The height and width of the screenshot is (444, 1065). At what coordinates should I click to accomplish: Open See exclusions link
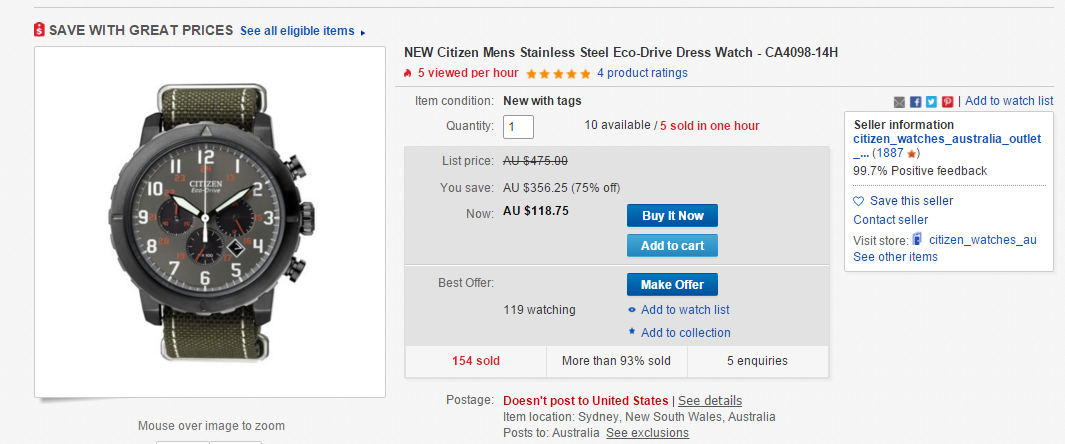(x=647, y=432)
